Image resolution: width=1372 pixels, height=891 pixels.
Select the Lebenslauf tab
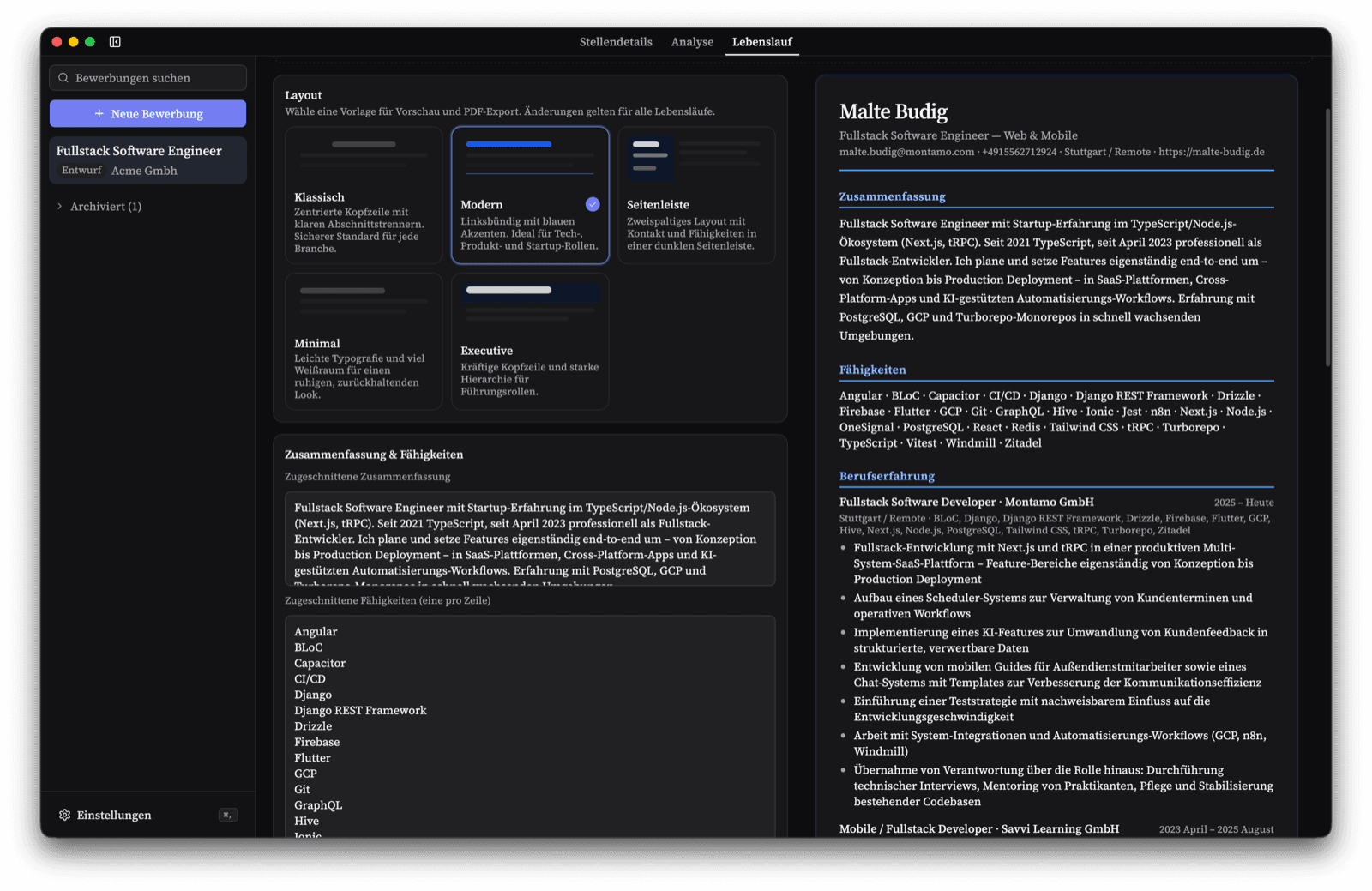click(x=761, y=42)
